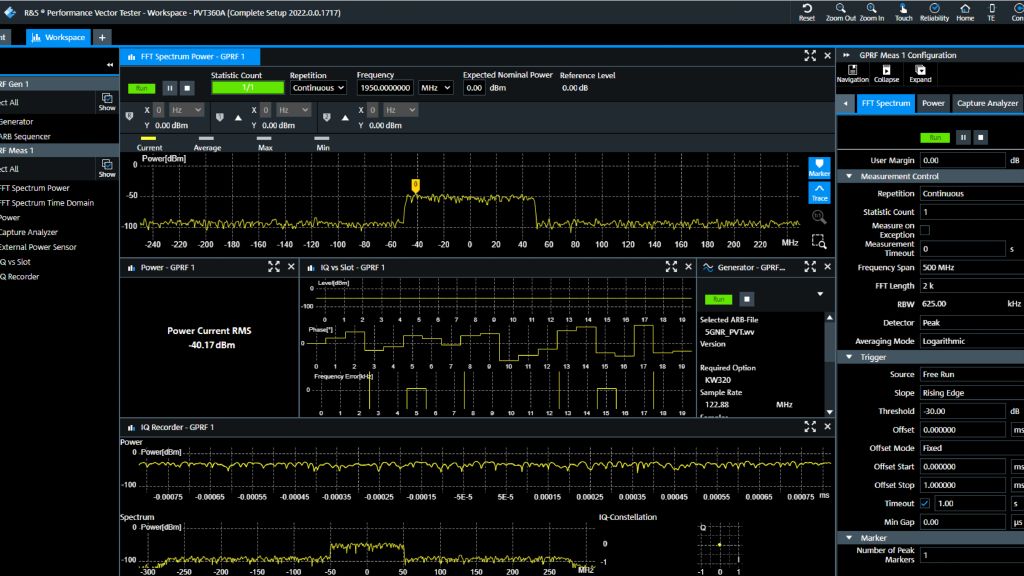Click the Navigation icon in the configuration panel

pyautogui.click(x=852, y=73)
